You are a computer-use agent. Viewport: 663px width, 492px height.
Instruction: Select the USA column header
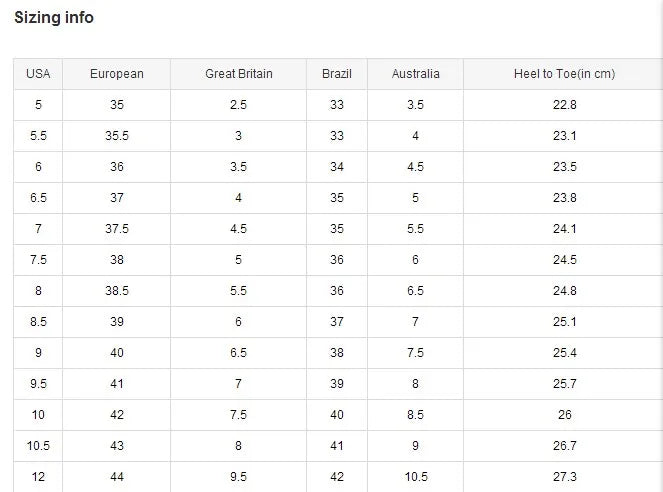38,74
